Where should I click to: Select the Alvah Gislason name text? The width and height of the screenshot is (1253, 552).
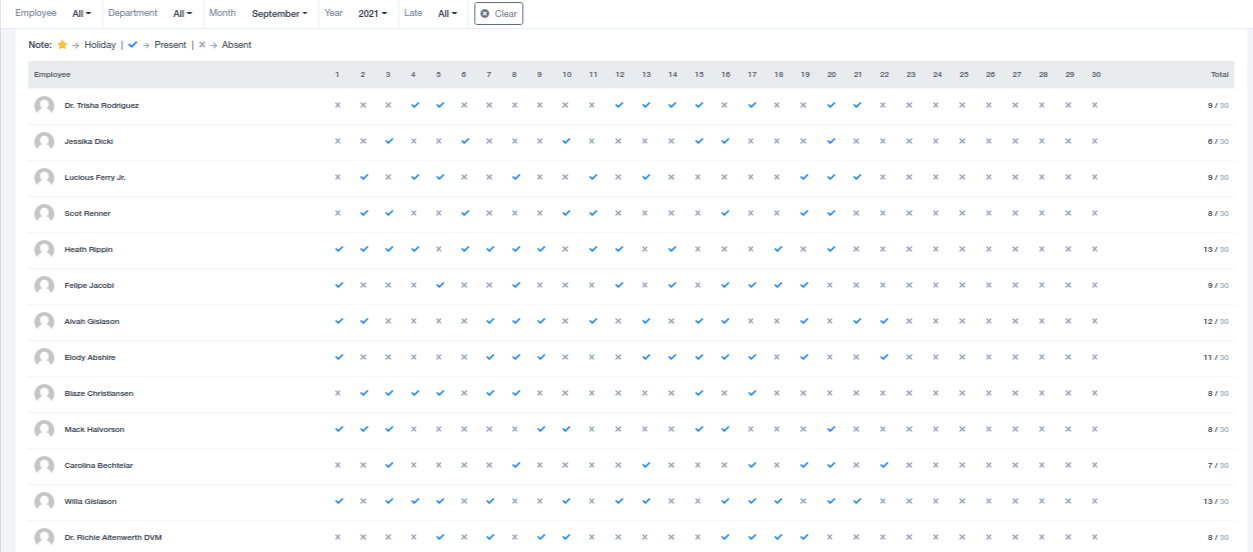[x=92, y=322]
